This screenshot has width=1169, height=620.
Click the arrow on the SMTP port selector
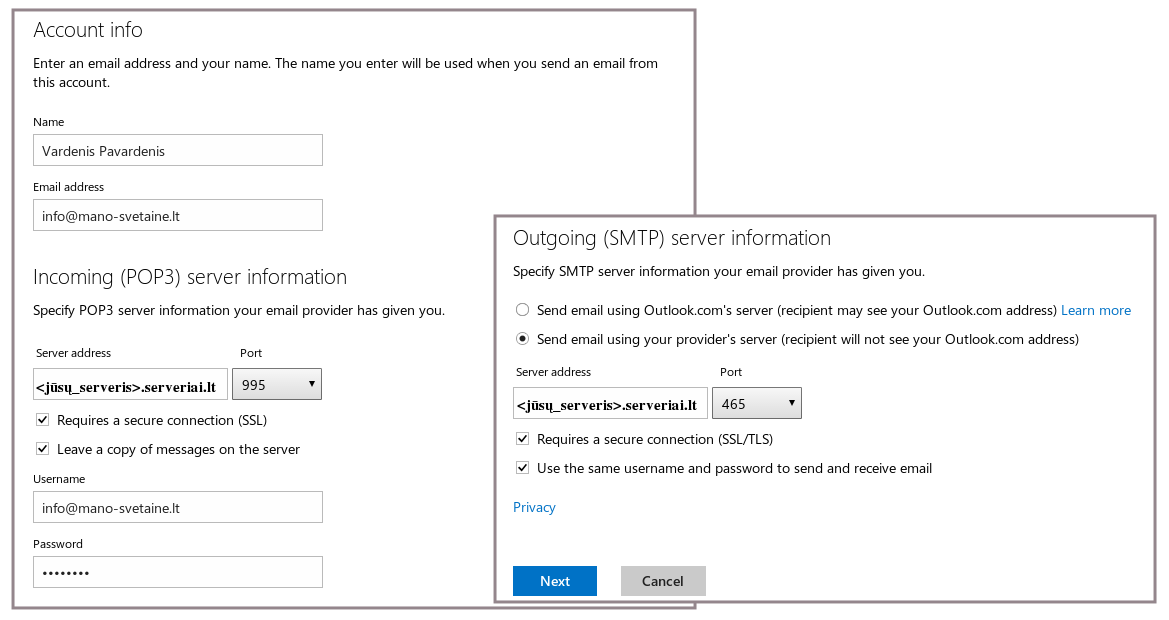(x=791, y=403)
